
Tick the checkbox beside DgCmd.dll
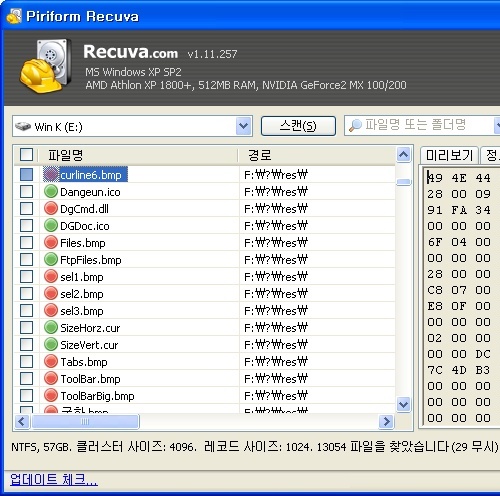click(26, 209)
